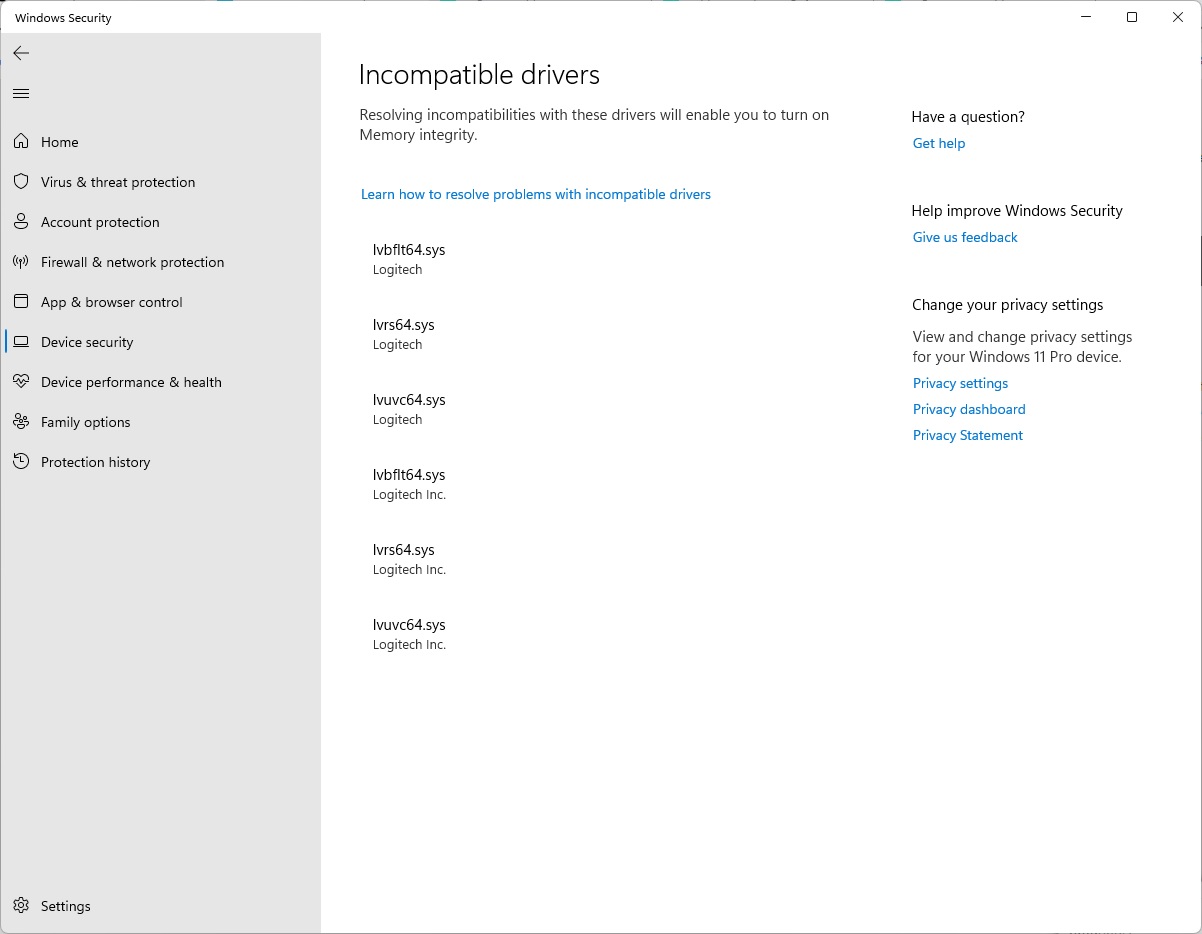1202x934 pixels.
Task: Click the Family options people icon
Action: coord(21,422)
